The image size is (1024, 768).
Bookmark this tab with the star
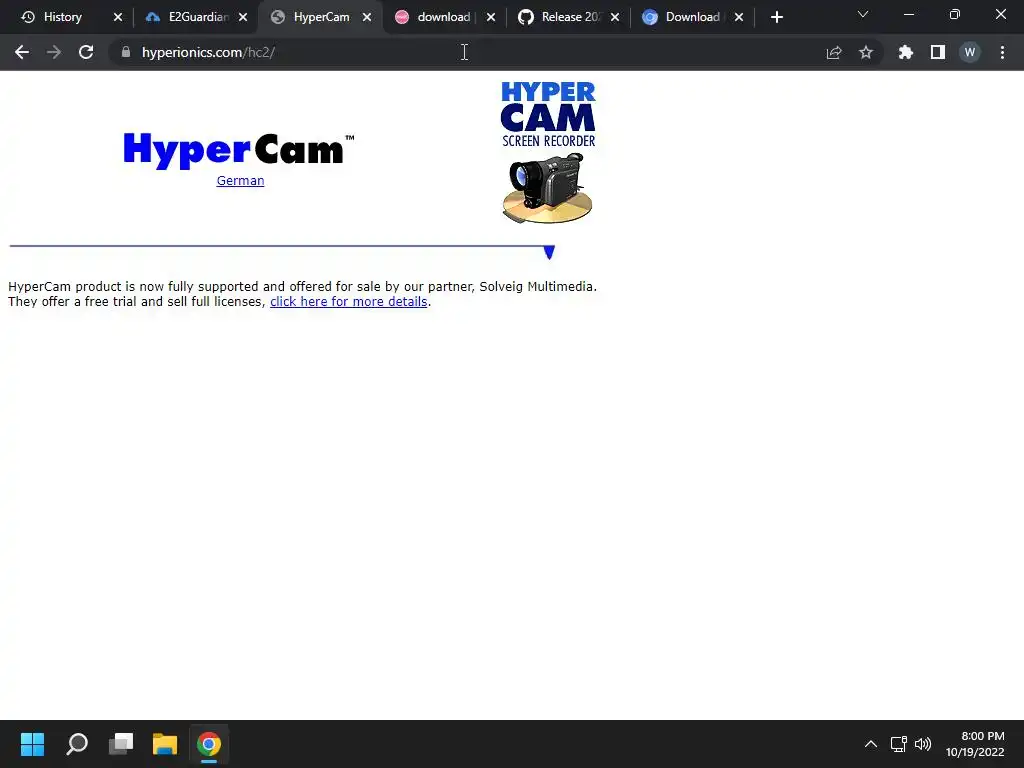866,52
